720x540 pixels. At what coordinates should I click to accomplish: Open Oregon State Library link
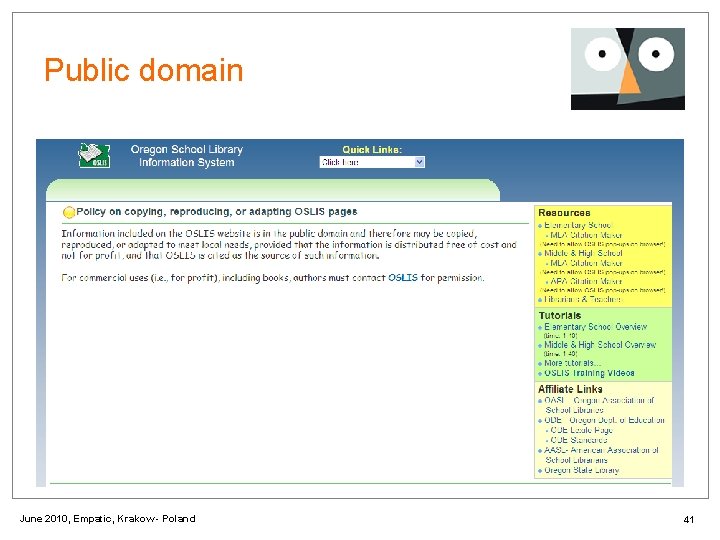point(582,470)
